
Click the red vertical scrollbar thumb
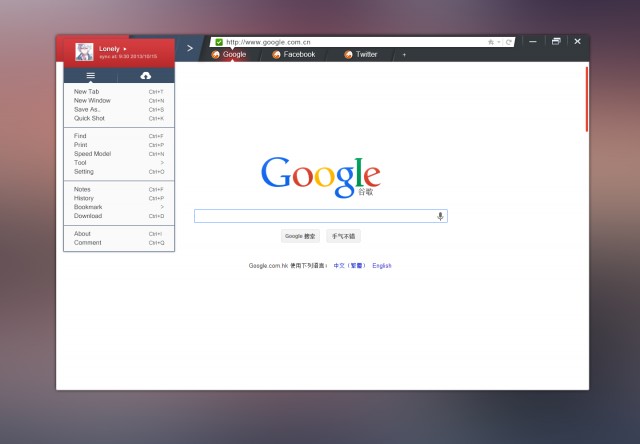tap(587, 100)
